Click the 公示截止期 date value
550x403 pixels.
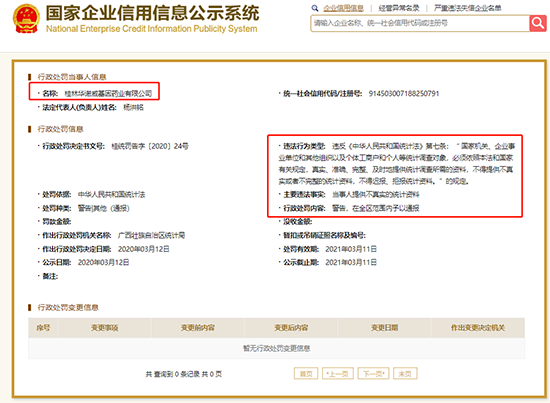point(351,262)
